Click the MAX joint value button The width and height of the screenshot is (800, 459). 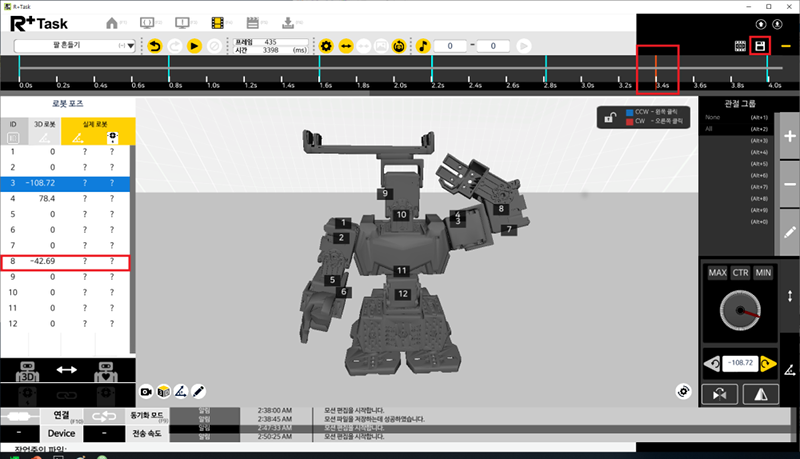click(717, 273)
